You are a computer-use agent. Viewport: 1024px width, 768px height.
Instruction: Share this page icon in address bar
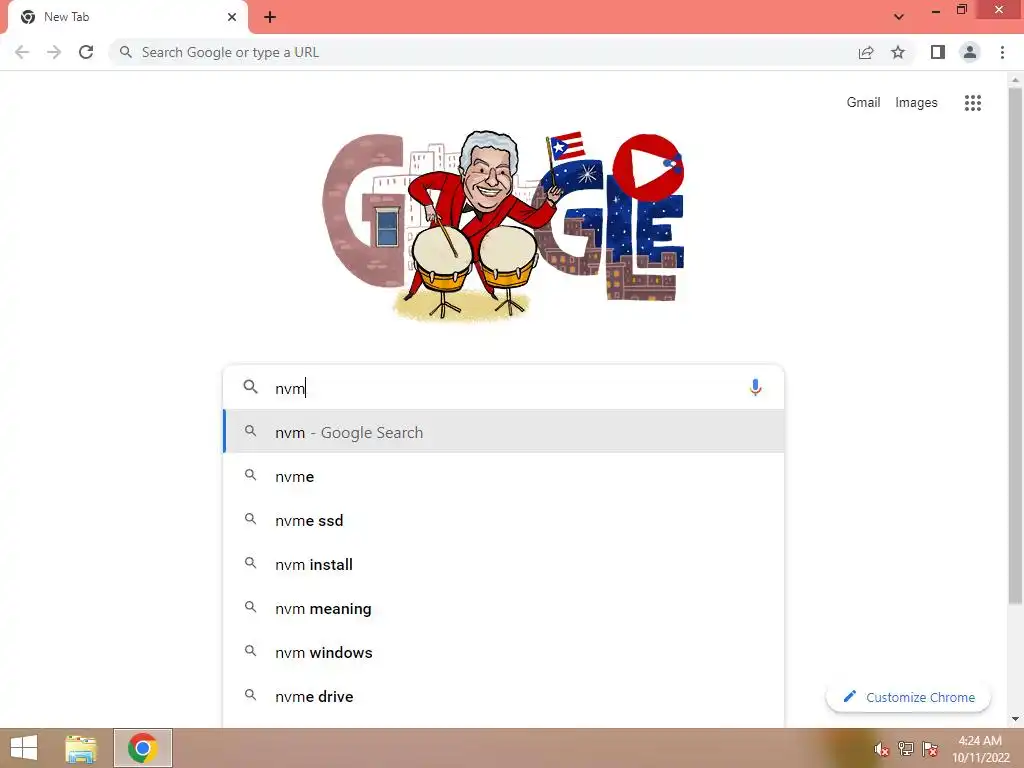pos(866,52)
